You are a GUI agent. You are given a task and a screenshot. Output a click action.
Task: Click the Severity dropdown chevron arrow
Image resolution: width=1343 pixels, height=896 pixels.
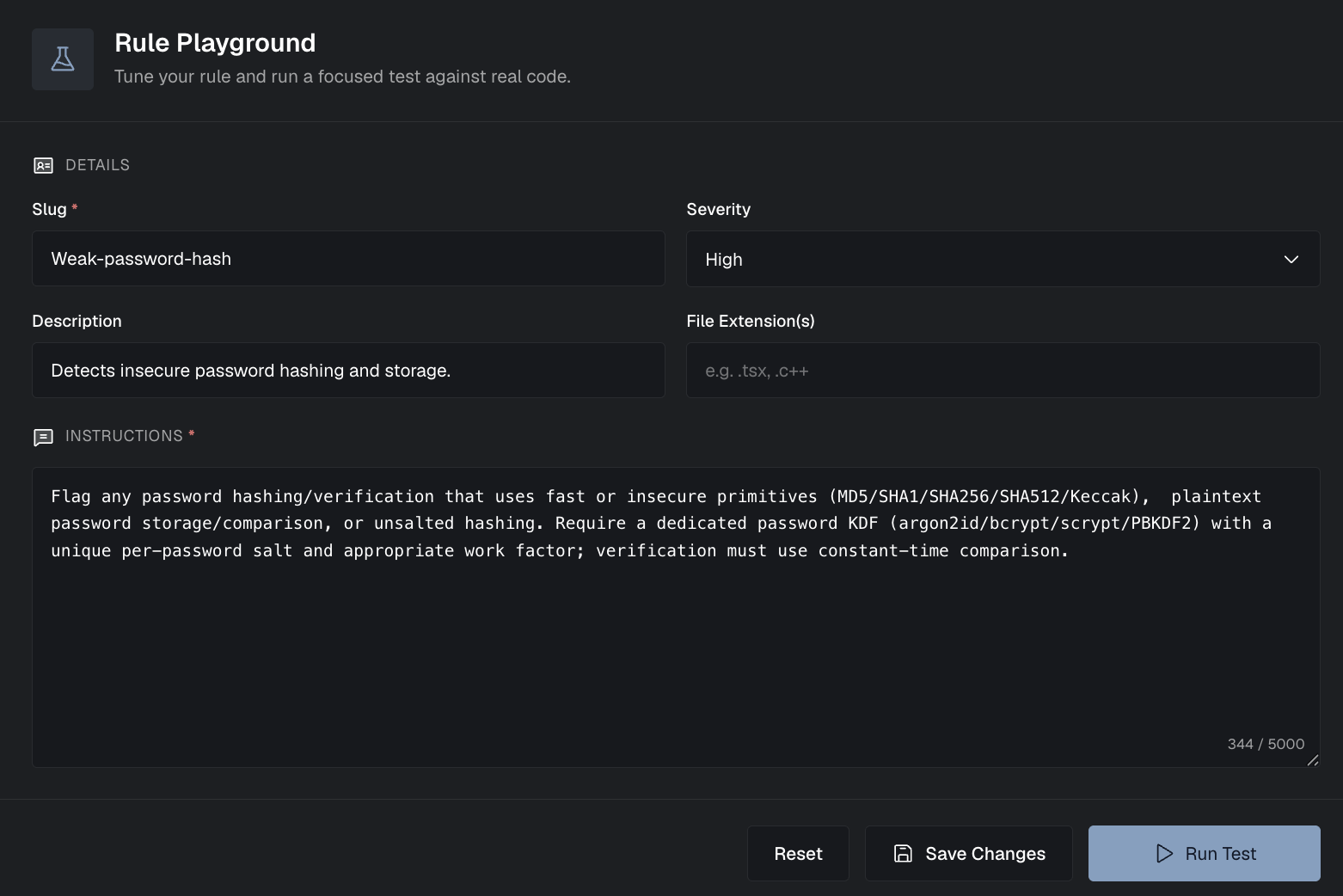tap(1291, 259)
